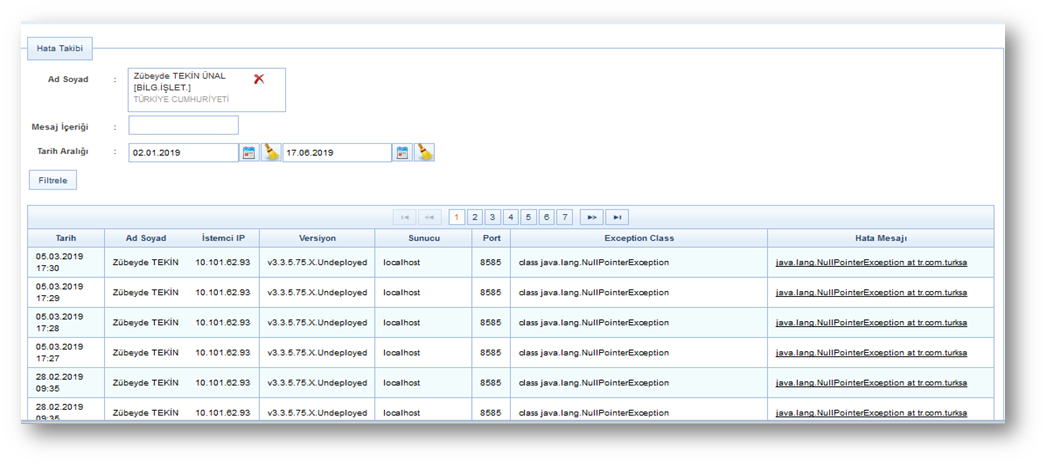Open the Hata Takibi tab
The width and height of the screenshot is (1047, 466).
(x=60, y=48)
